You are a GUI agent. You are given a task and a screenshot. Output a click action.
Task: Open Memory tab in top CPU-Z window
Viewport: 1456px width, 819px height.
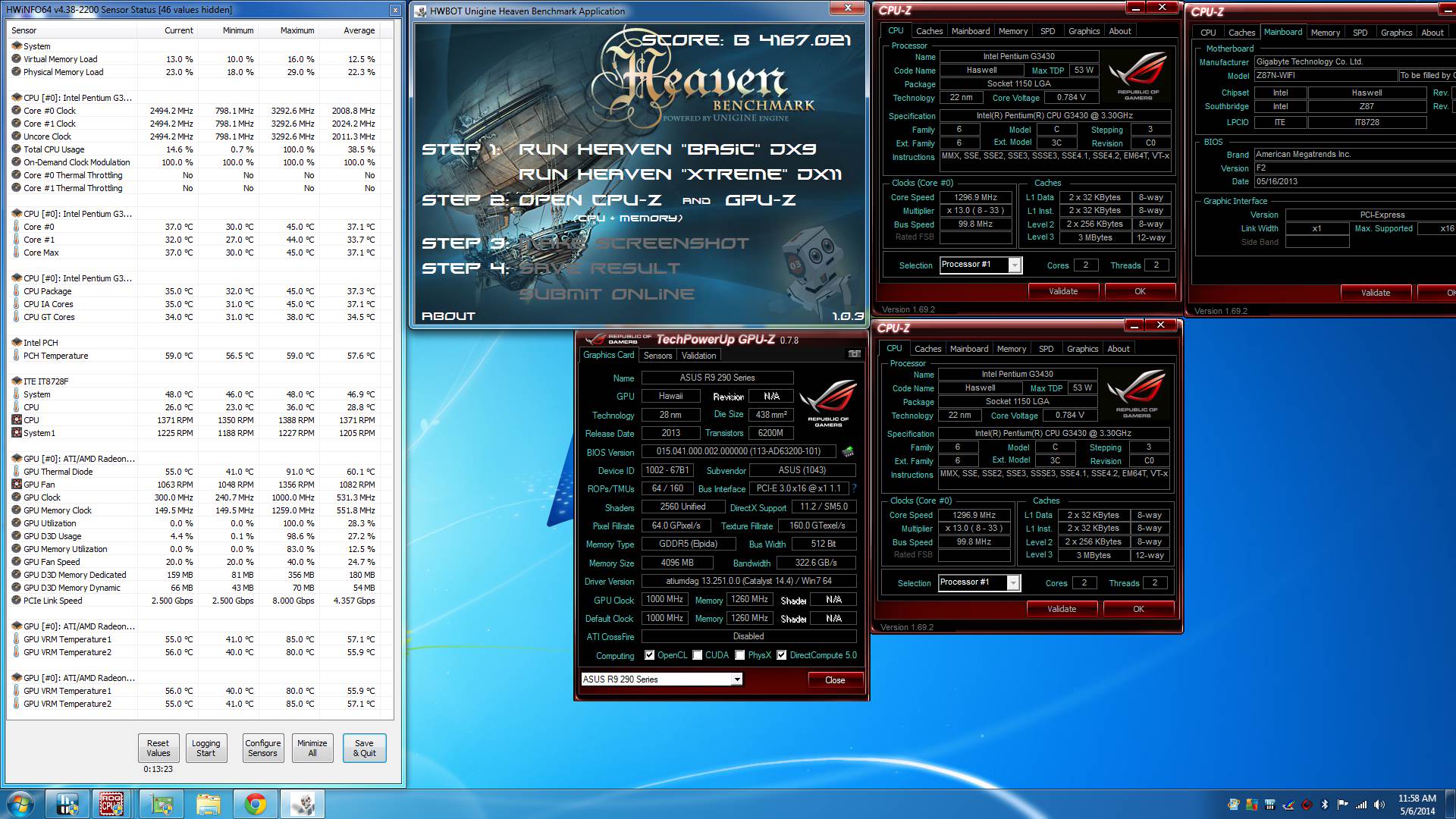[1013, 31]
